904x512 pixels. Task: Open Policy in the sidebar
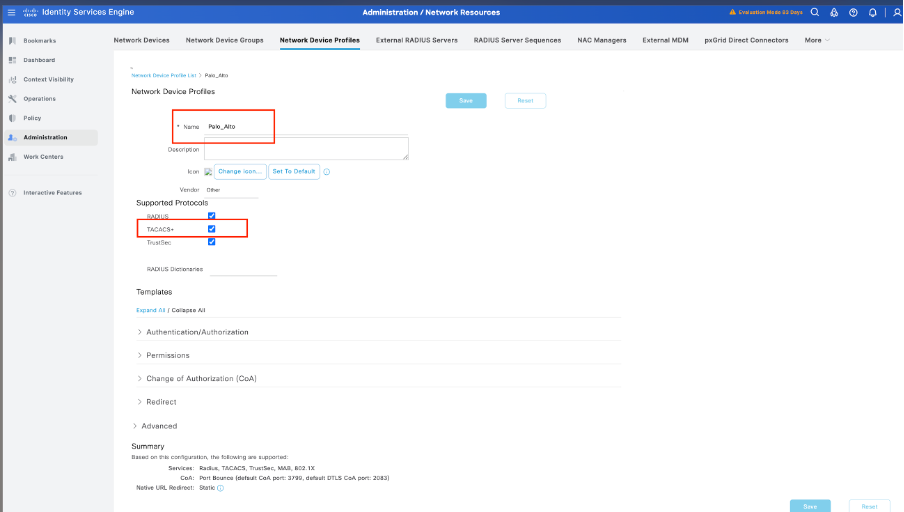(x=32, y=118)
